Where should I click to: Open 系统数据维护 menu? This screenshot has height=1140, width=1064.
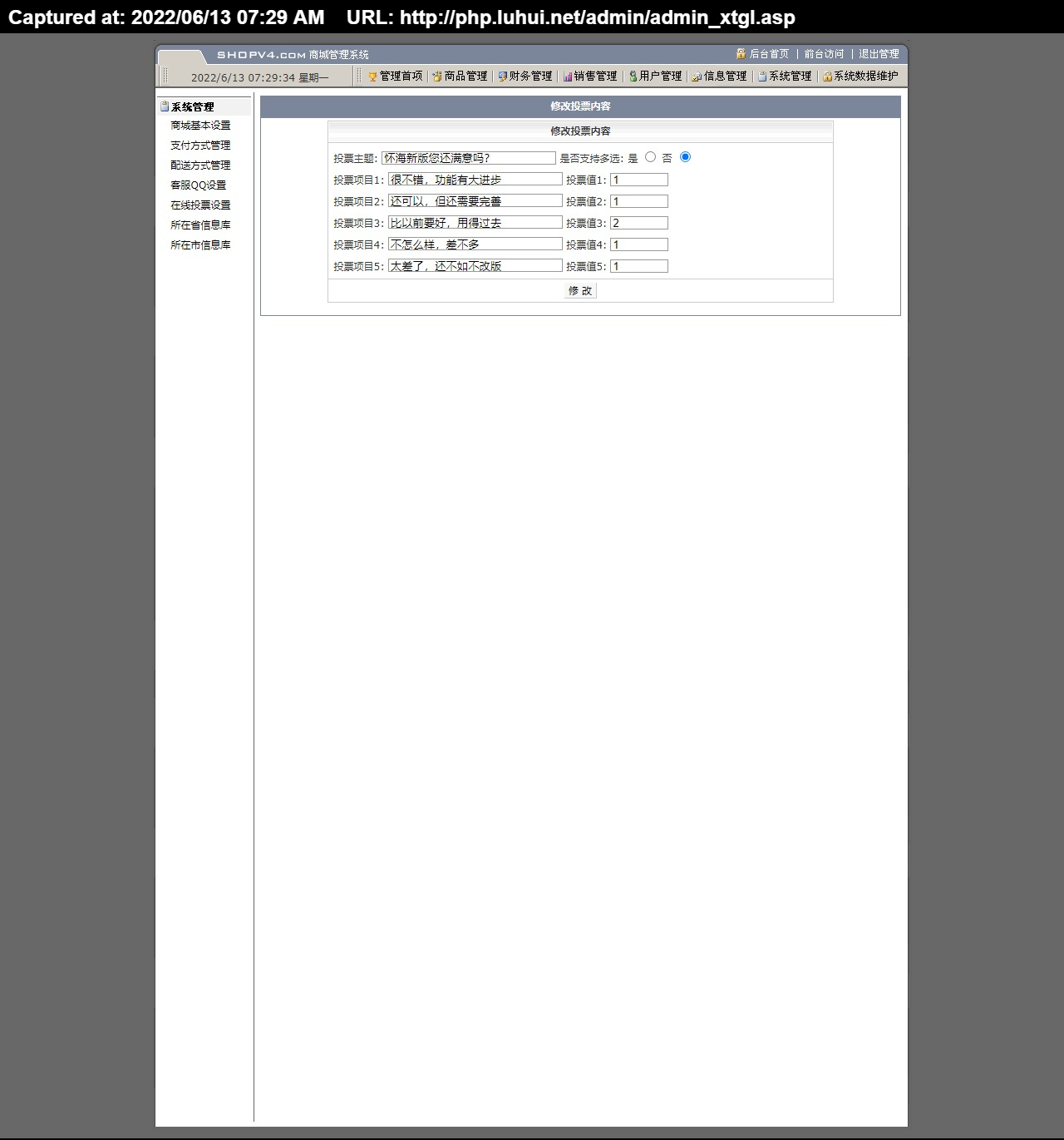click(866, 76)
